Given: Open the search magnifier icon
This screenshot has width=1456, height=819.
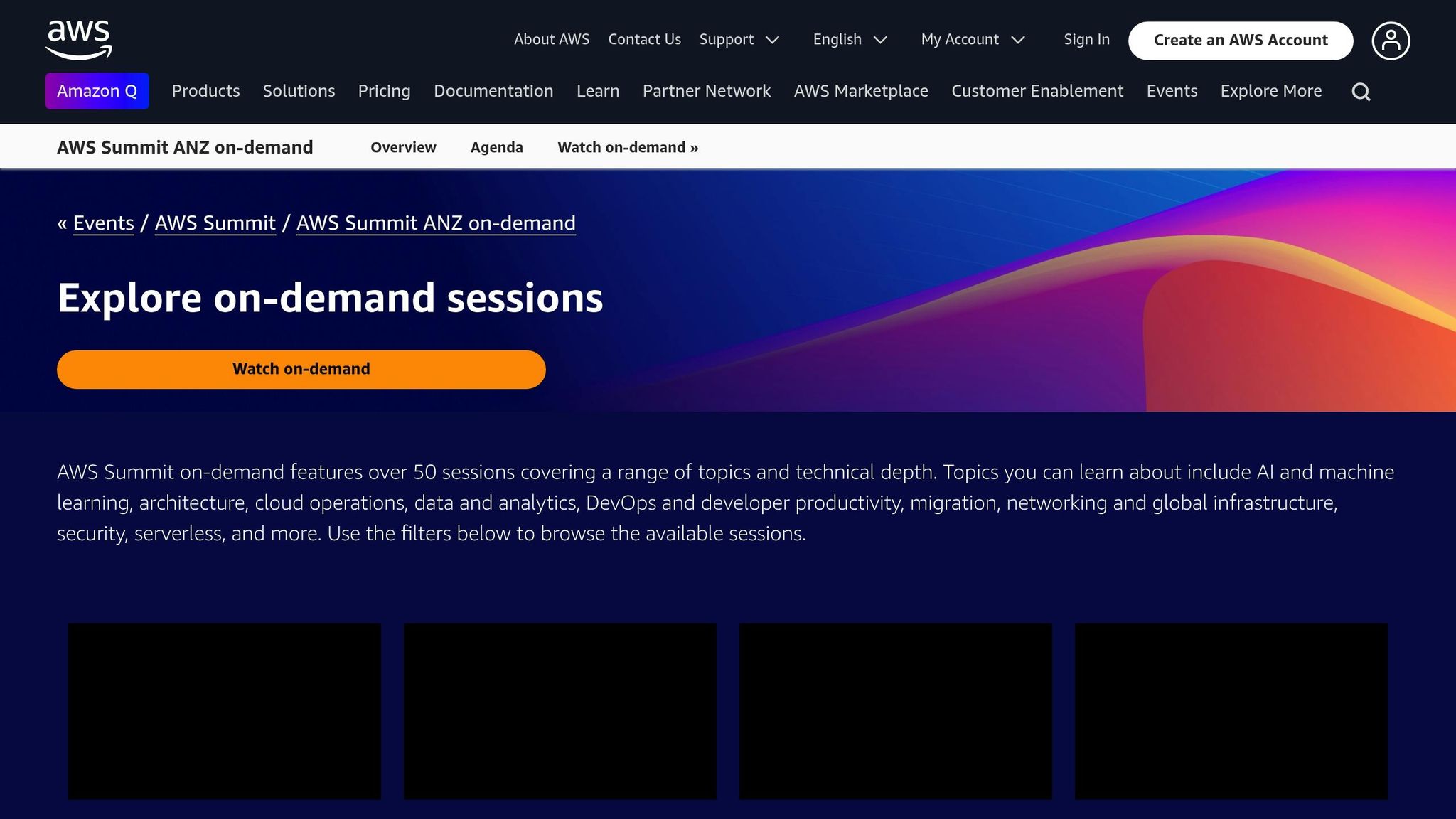Looking at the screenshot, I should (x=1361, y=92).
